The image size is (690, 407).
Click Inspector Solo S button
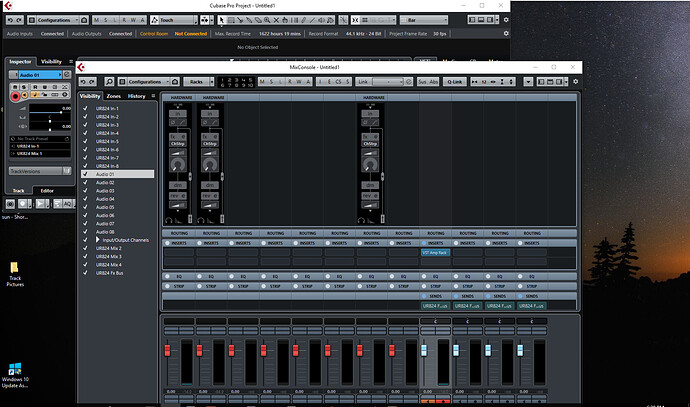click(x=23, y=87)
